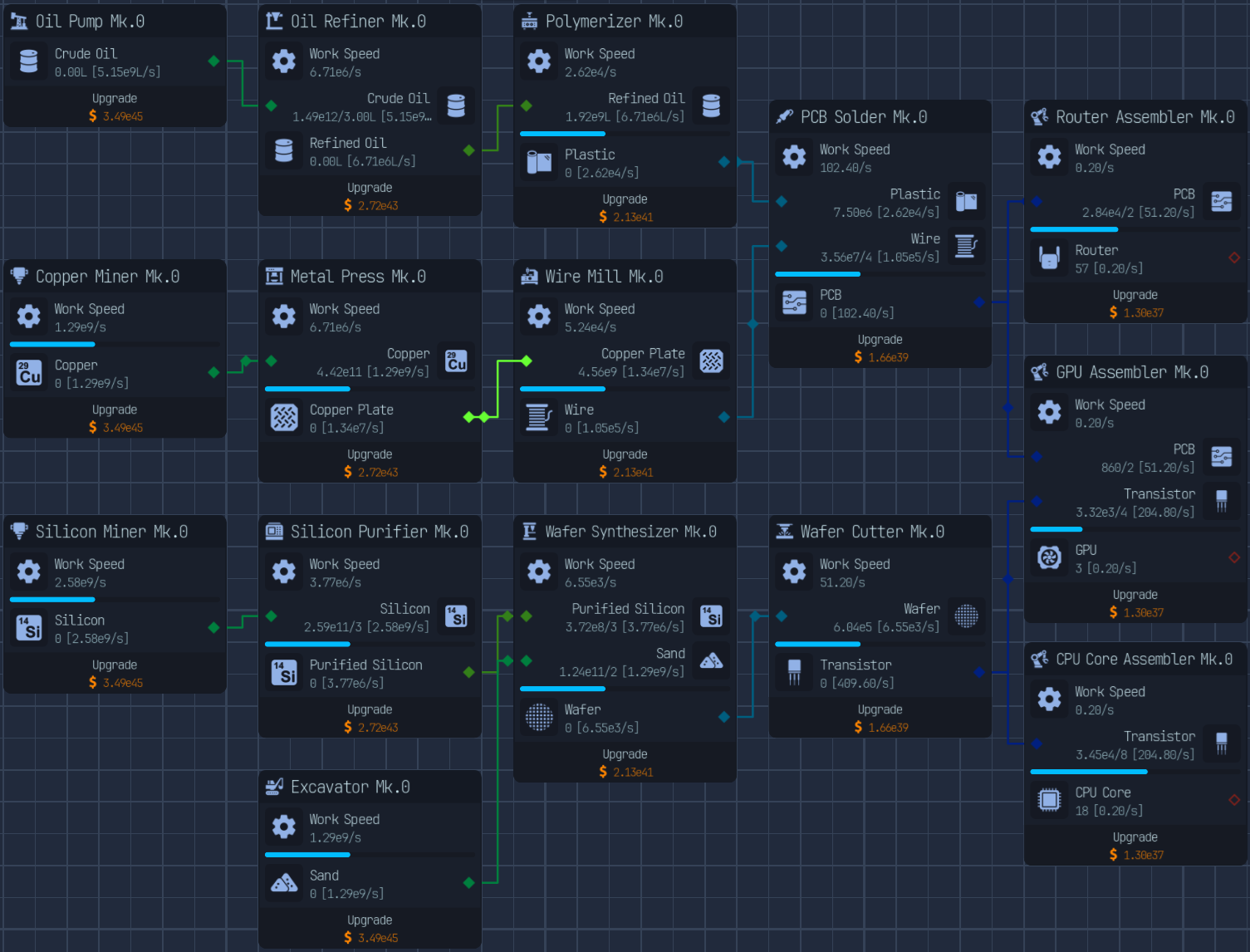Upgrade the Oil Pump Mk.0

tap(115, 107)
